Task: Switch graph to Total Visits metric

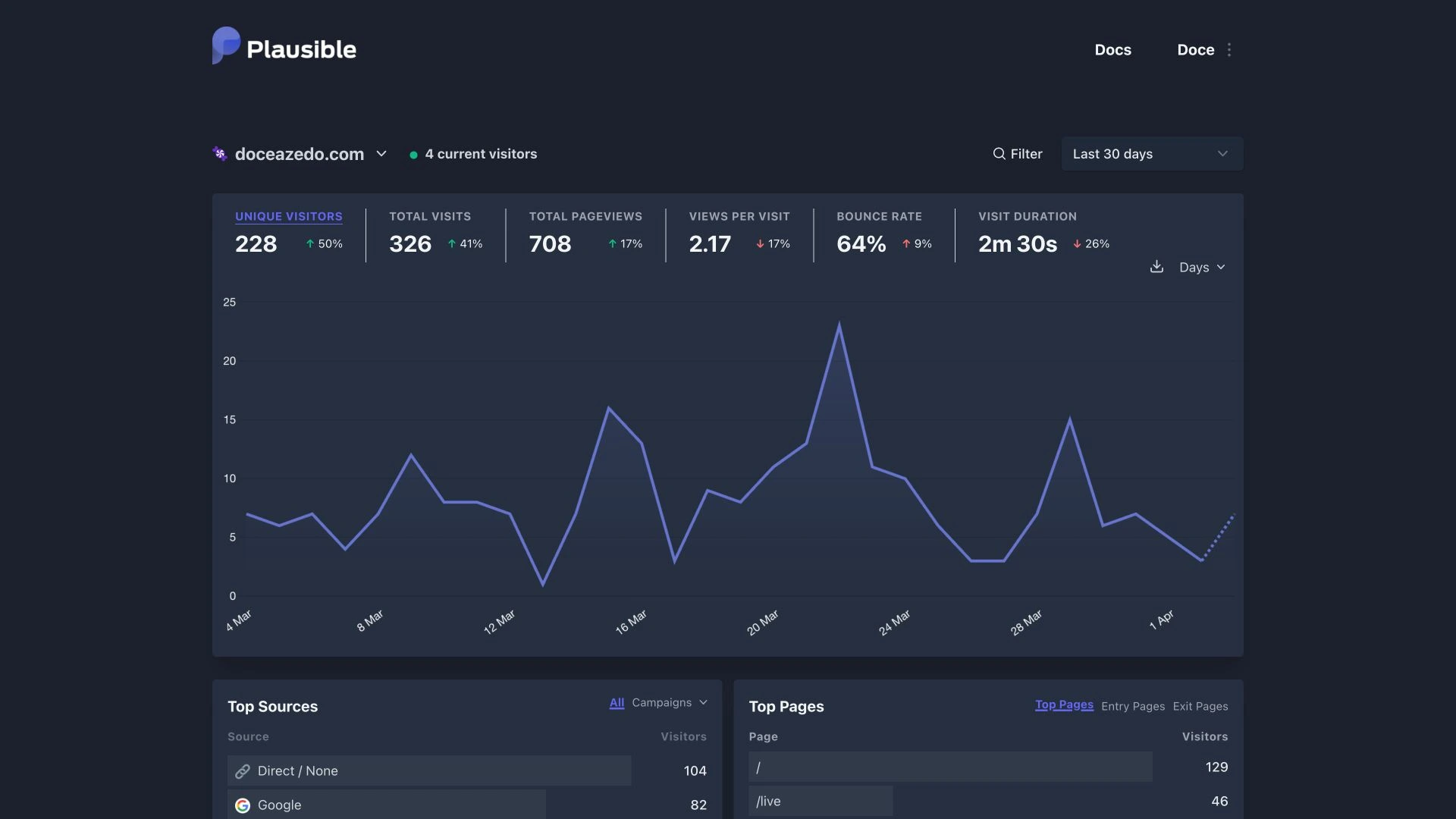Action: (429, 217)
